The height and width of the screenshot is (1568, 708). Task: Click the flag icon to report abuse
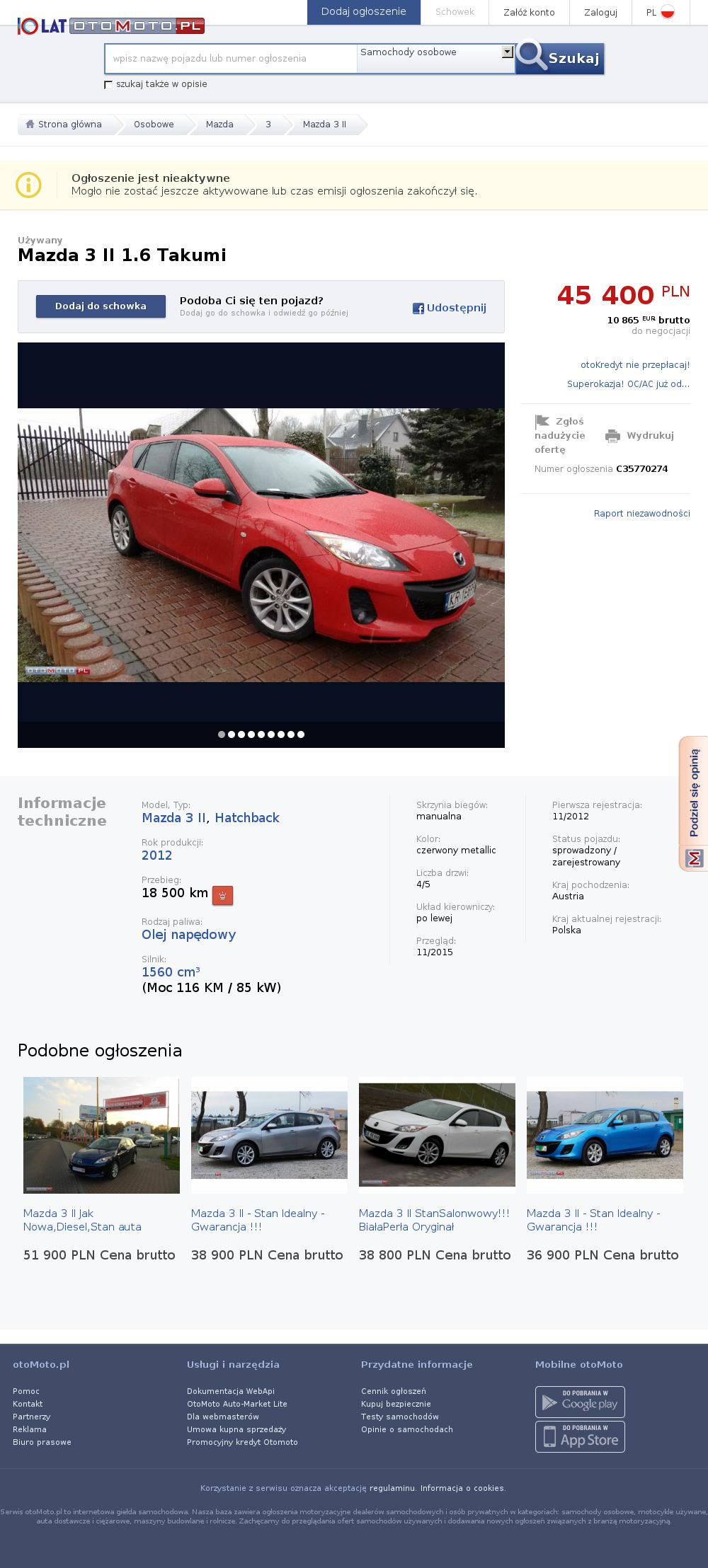coord(542,422)
